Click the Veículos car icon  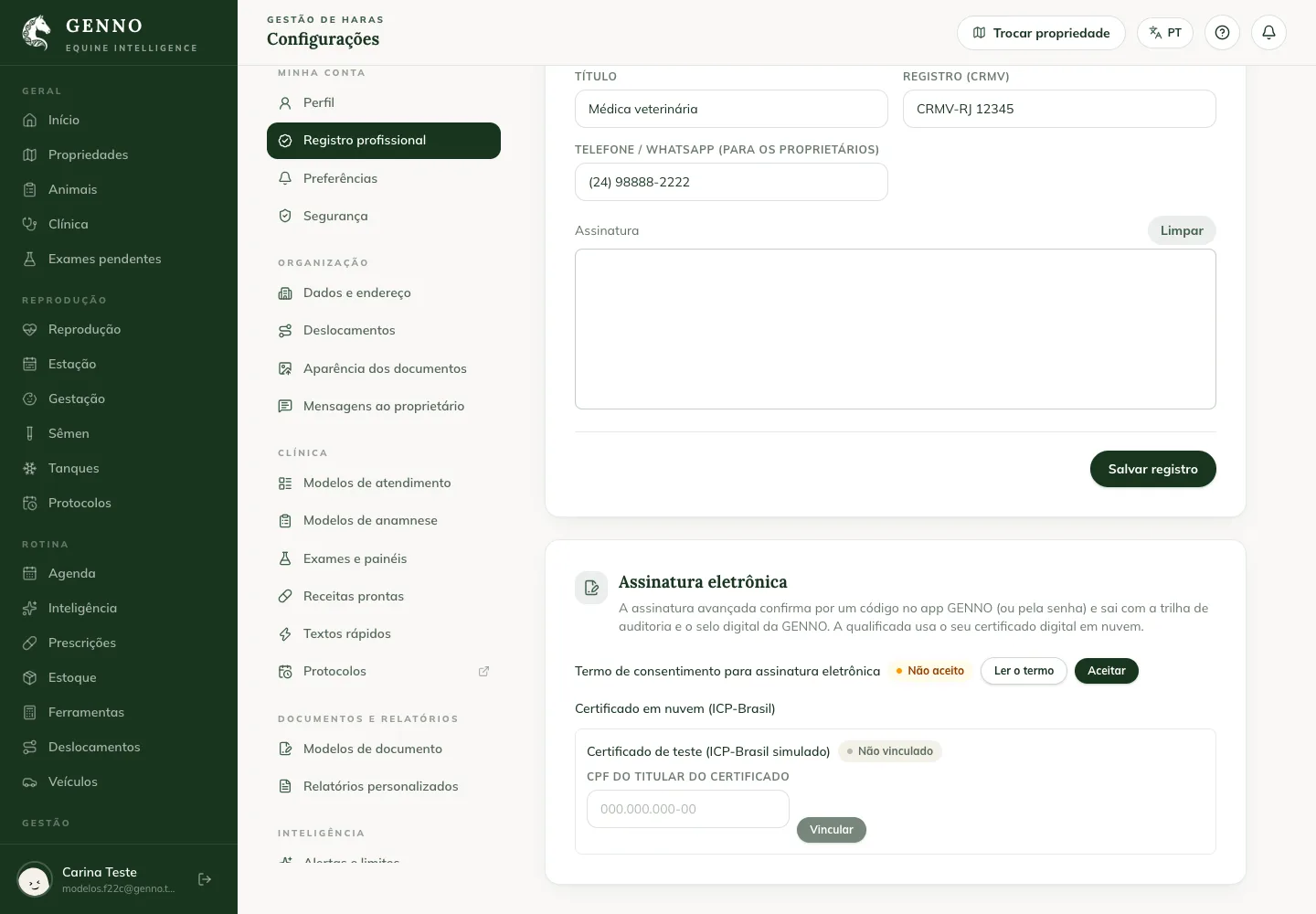point(29,781)
